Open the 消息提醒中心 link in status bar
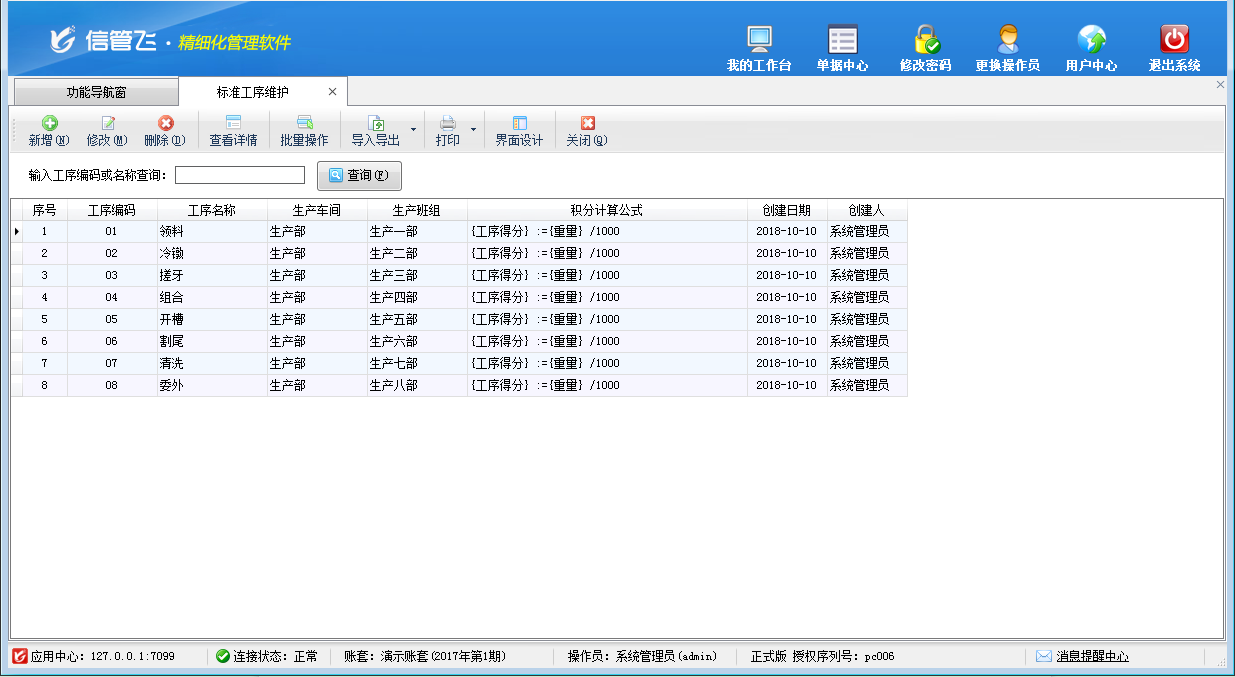This screenshot has height=677, width=1235. coord(1092,656)
